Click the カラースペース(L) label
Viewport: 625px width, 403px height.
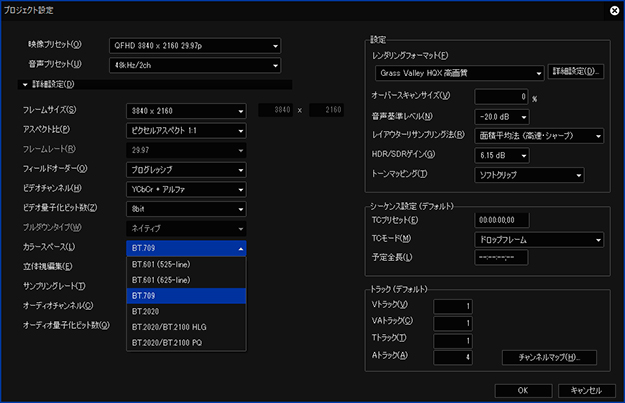(x=49, y=247)
